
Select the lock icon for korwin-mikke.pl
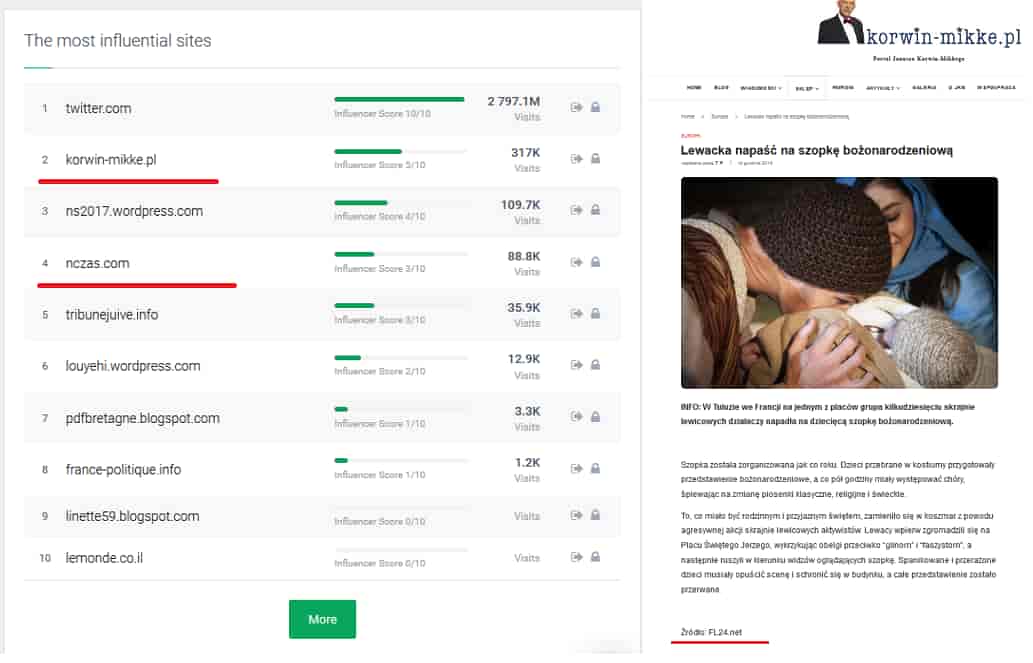(595, 158)
